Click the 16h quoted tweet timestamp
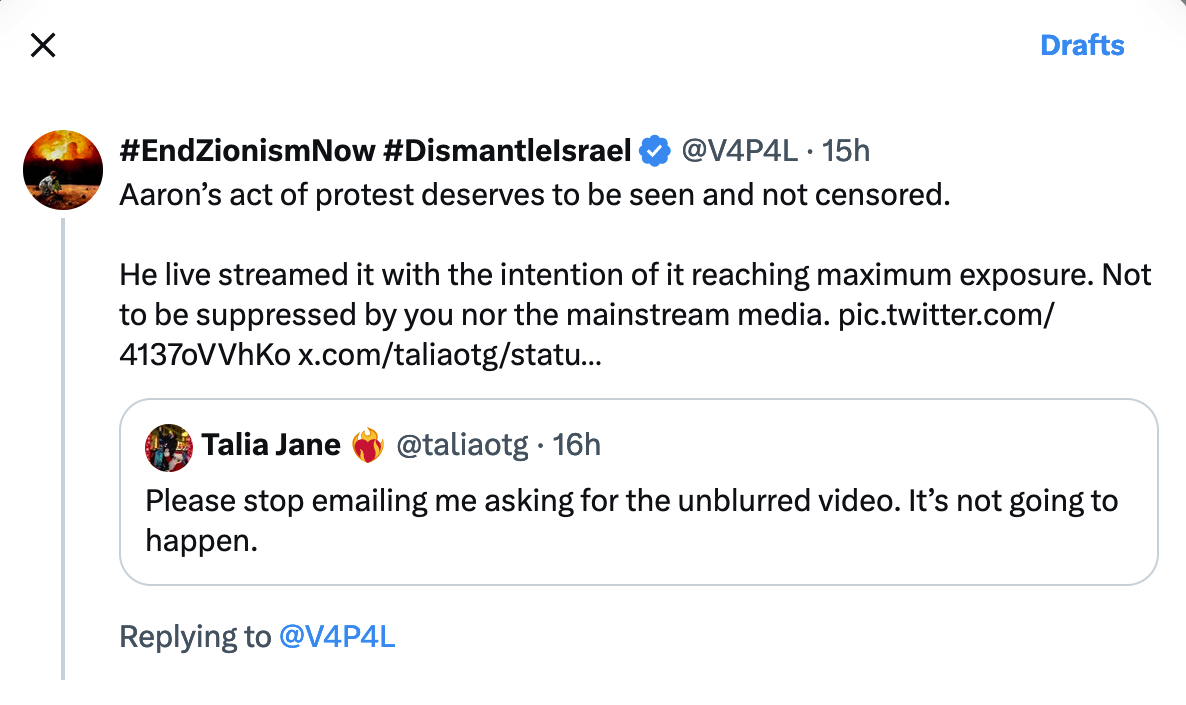Viewport: 1186px width, 705px height. click(x=577, y=445)
